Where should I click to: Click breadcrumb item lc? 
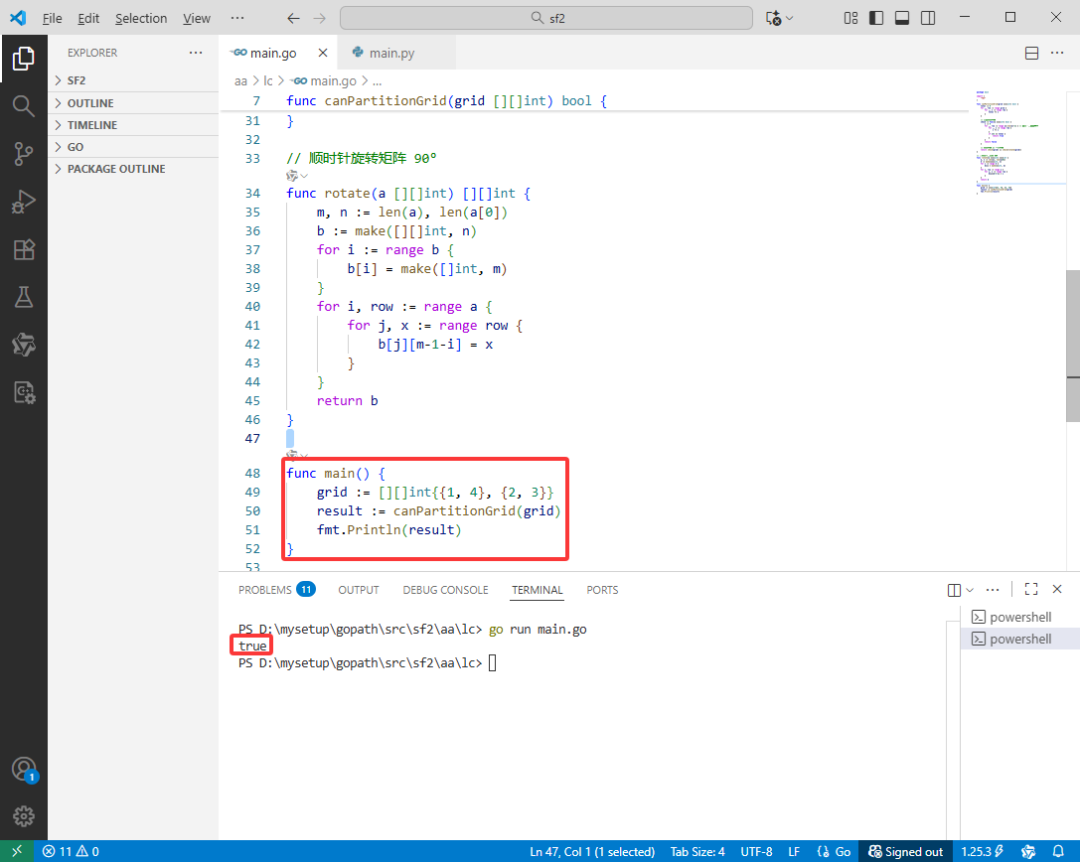(268, 81)
